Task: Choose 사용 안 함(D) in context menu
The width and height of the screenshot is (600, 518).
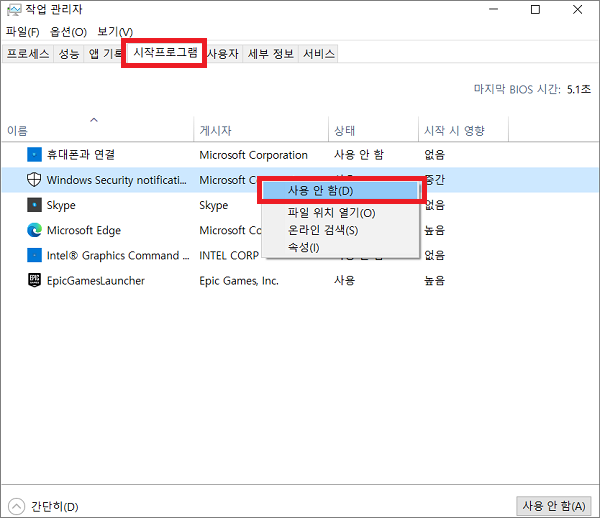Action: tap(319, 191)
